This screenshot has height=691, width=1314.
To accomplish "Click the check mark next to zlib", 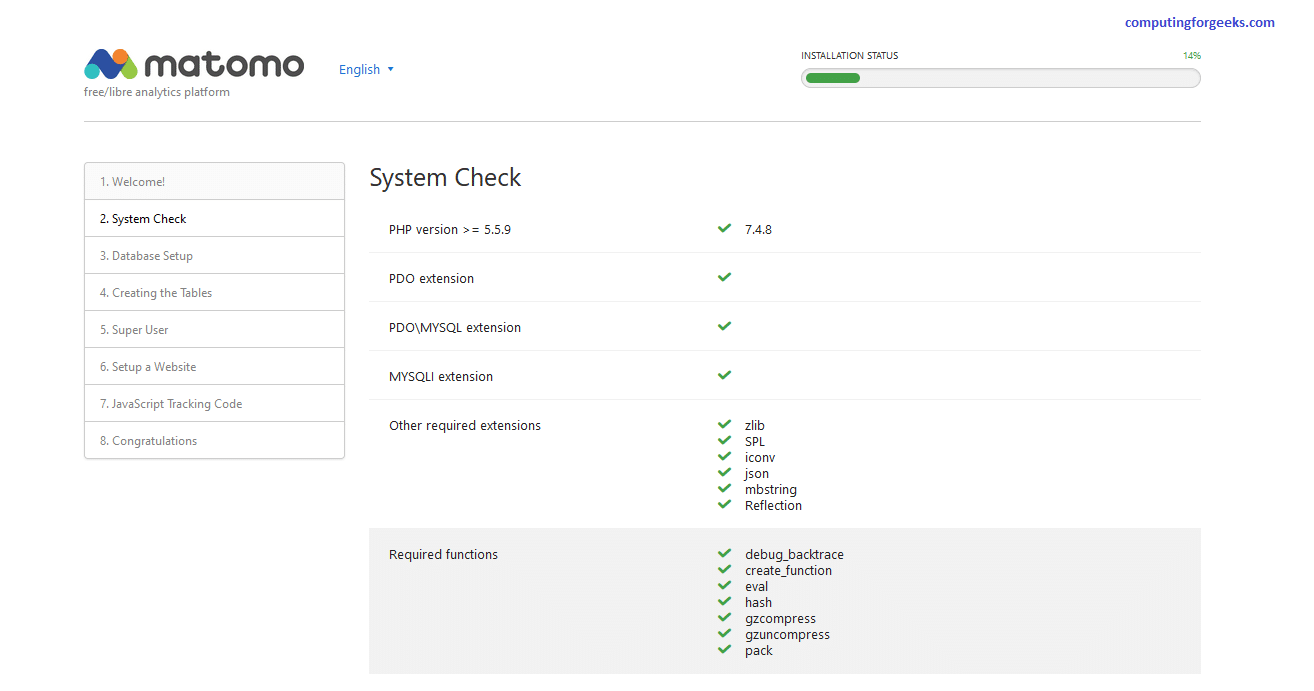I will [x=725, y=424].
